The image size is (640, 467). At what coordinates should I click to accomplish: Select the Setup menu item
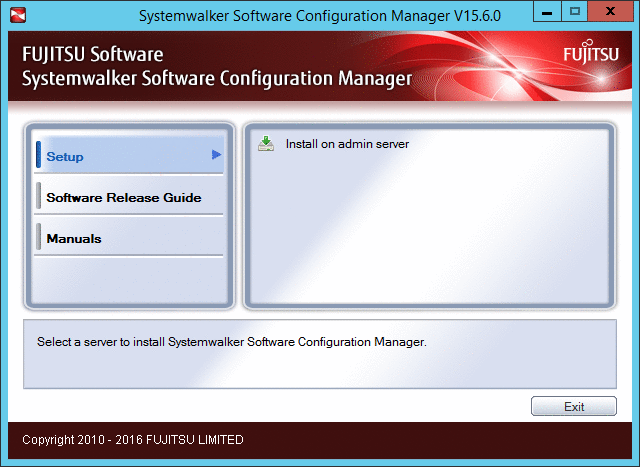[x=129, y=155]
